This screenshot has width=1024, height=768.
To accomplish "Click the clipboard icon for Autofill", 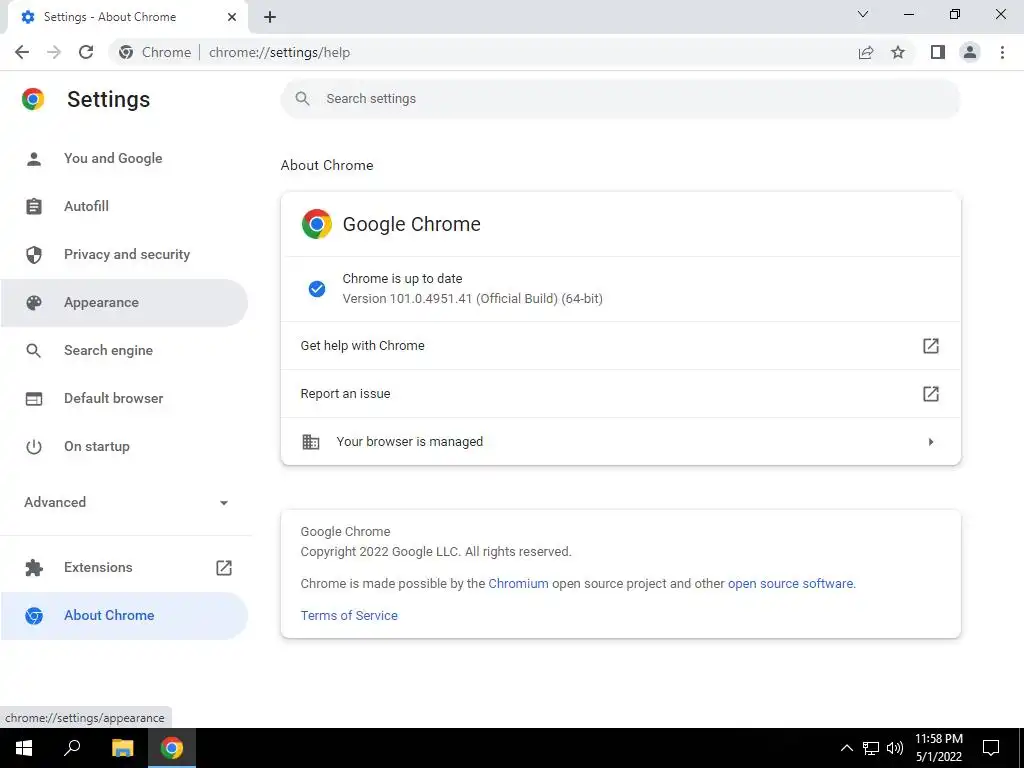I will [x=33, y=206].
